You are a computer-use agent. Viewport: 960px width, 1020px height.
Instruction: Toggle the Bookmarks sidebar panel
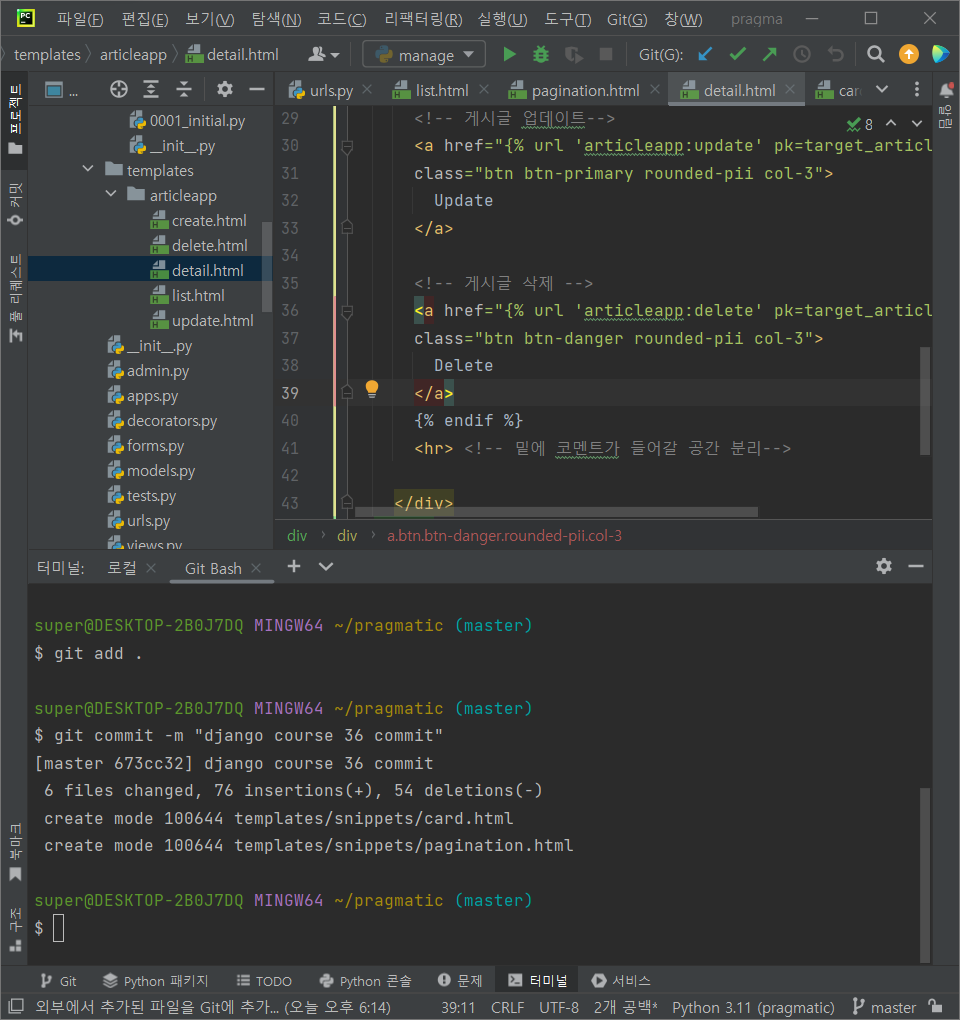pyautogui.click(x=14, y=852)
